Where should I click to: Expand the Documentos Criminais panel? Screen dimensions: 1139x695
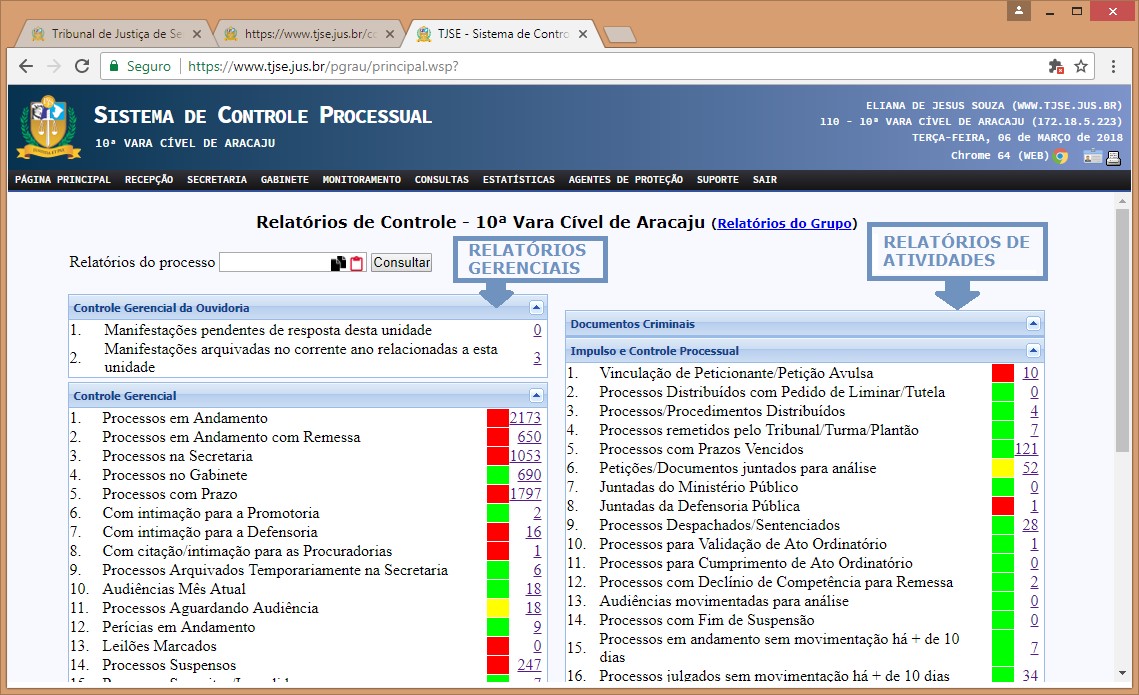click(x=1033, y=324)
